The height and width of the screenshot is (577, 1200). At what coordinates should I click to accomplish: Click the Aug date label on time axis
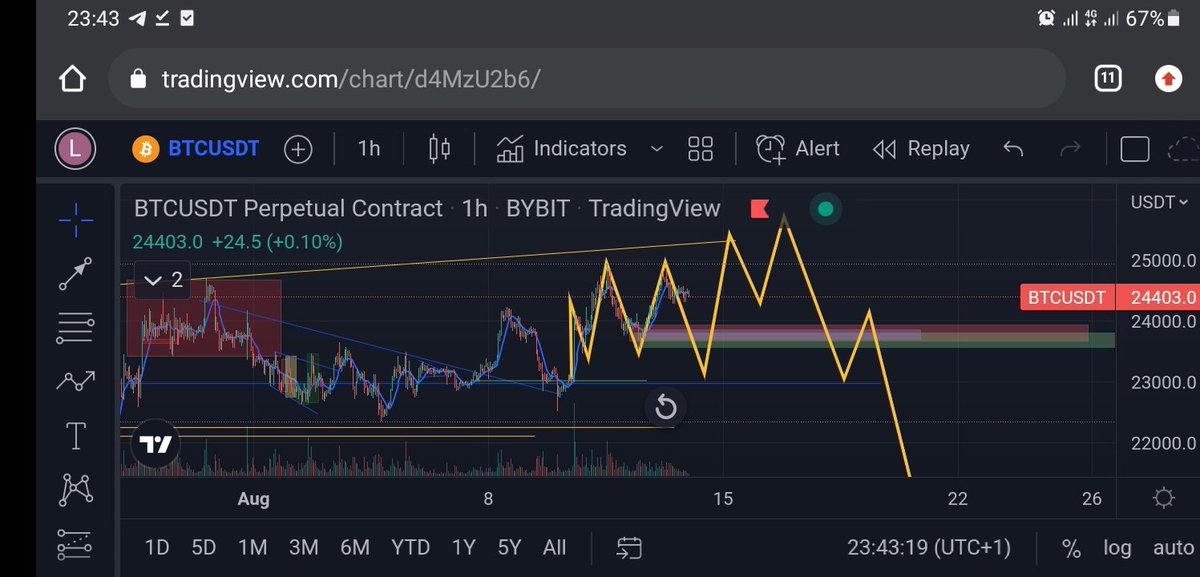[x=253, y=499]
